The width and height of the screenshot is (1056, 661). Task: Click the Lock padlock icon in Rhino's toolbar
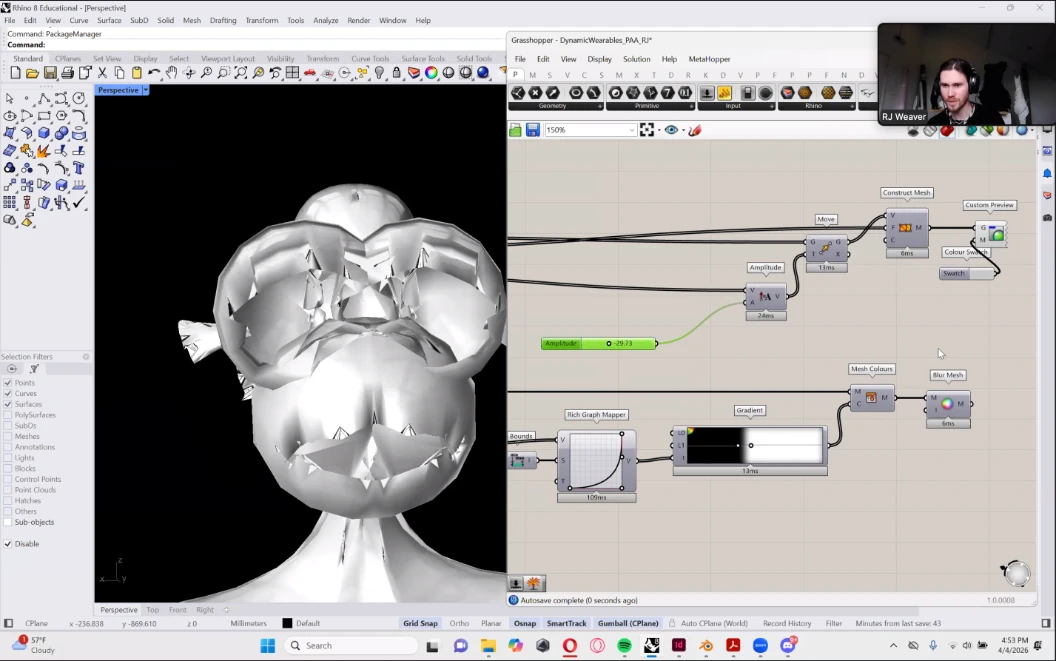point(397,73)
